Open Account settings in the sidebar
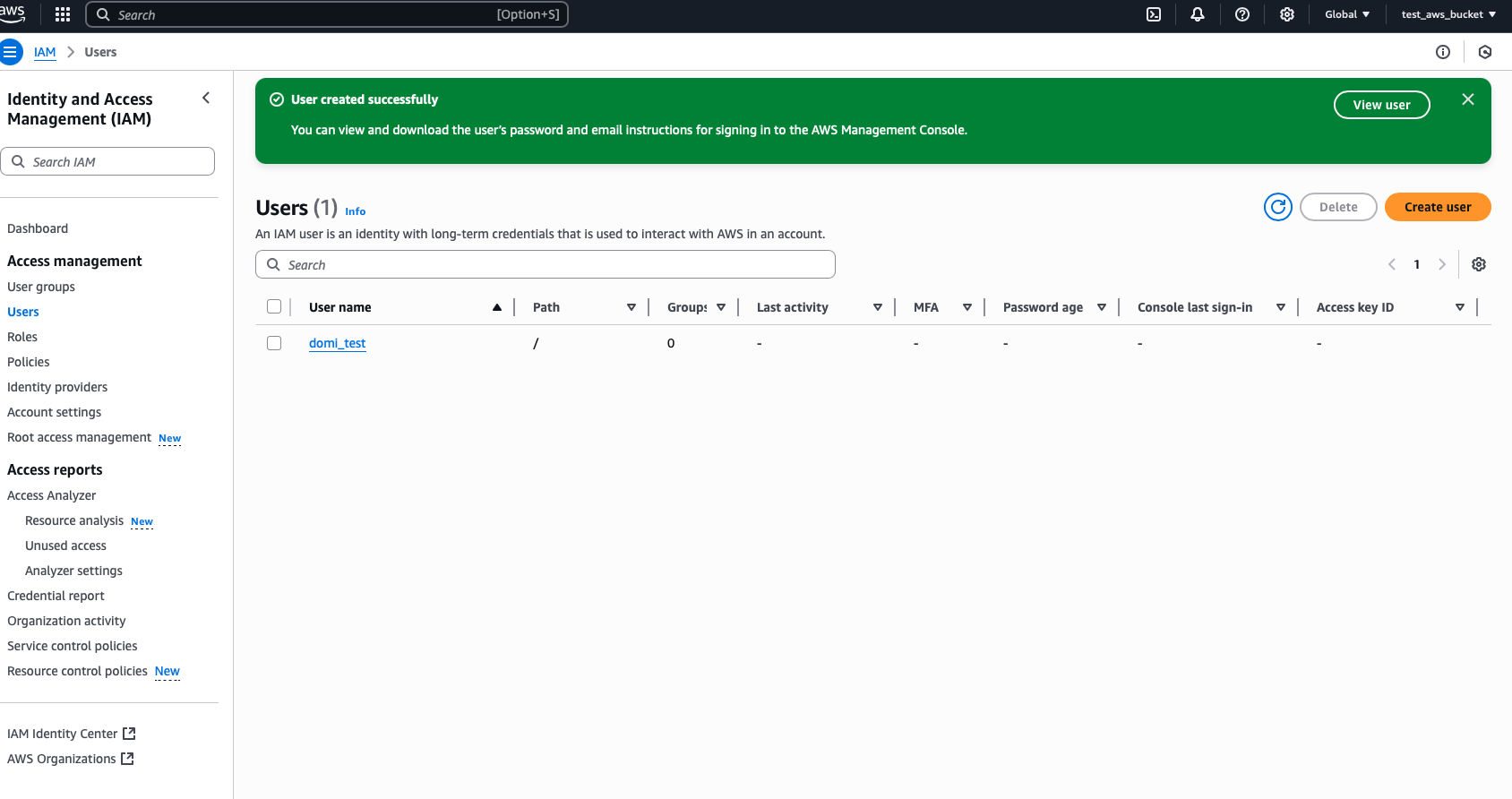The image size is (1512, 799). [x=55, y=412]
